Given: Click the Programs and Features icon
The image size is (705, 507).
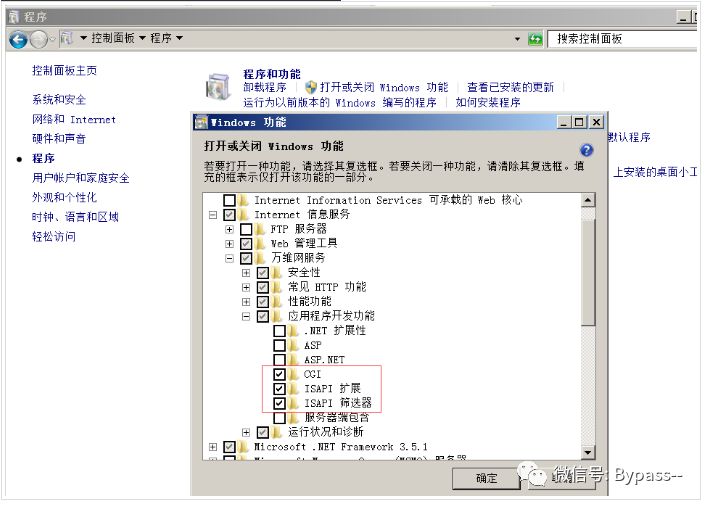Looking at the screenshot, I should pyautogui.click(x=219, y=86).
